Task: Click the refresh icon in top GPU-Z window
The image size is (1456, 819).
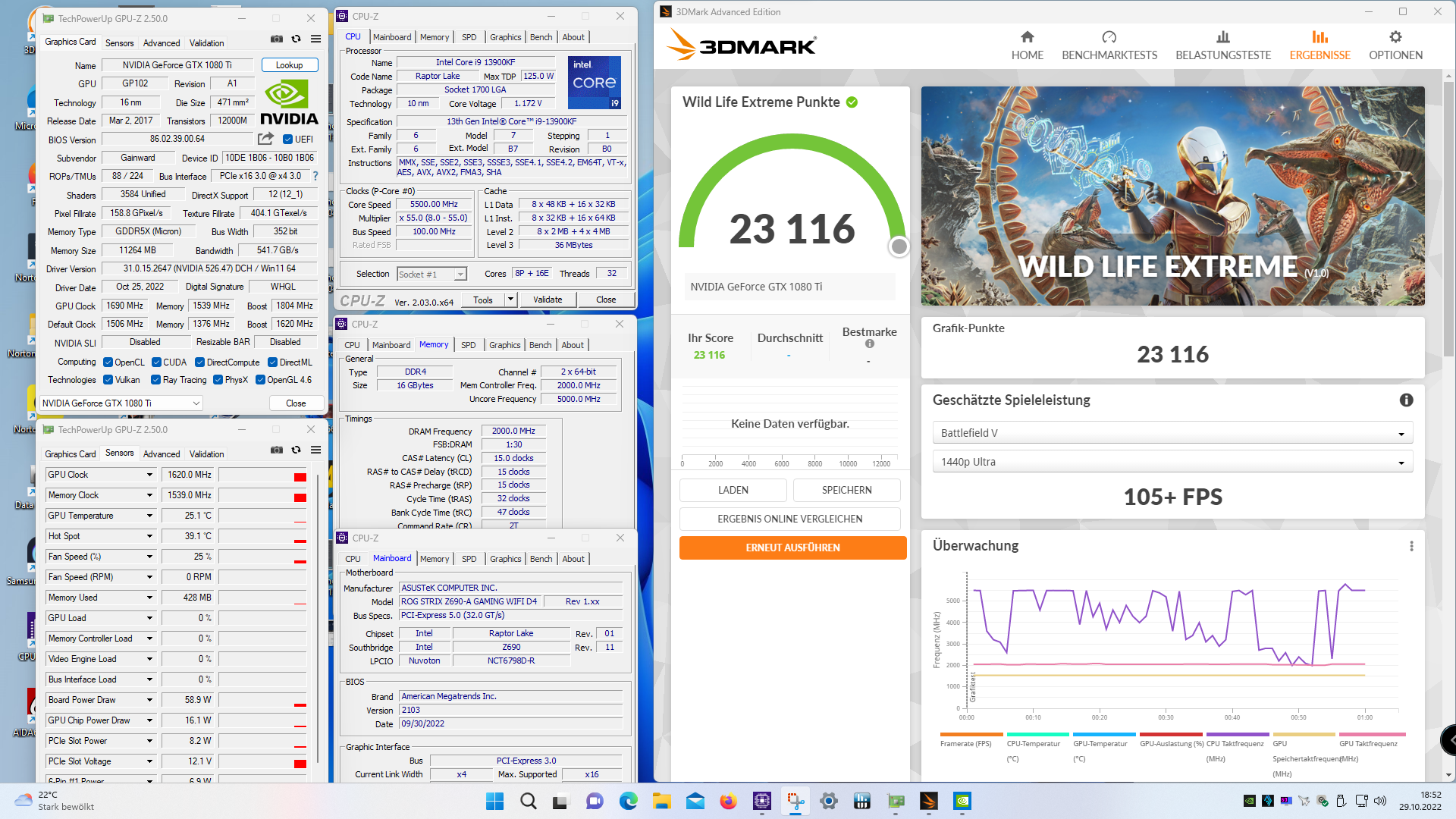Action: [x=297, y=39]
